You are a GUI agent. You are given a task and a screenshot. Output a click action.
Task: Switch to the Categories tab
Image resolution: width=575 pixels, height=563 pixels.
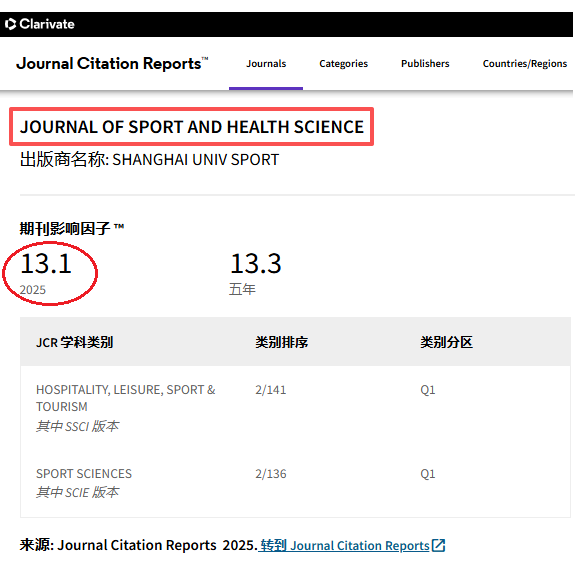coord(343,64)
